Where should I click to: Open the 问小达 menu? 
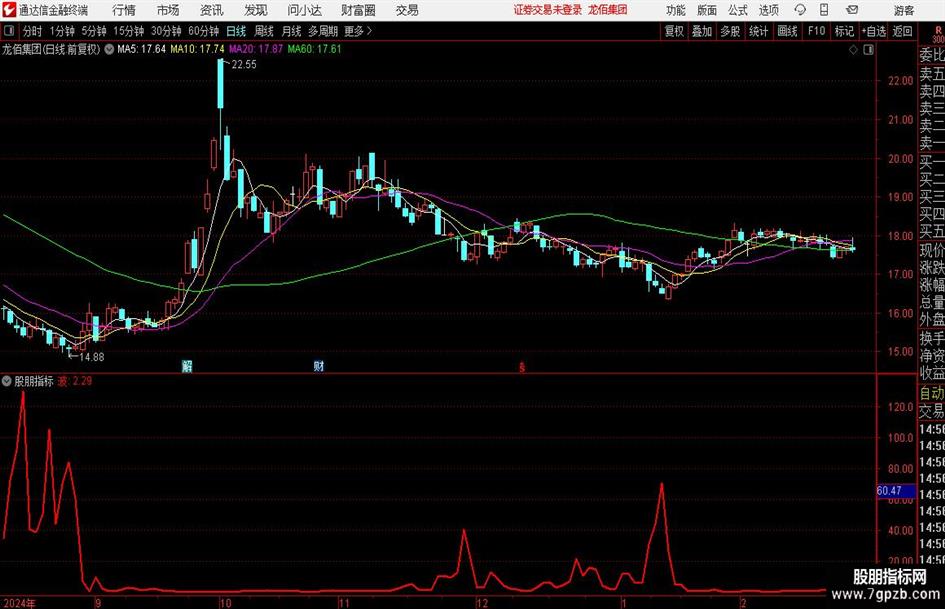(x=304, y=10)
